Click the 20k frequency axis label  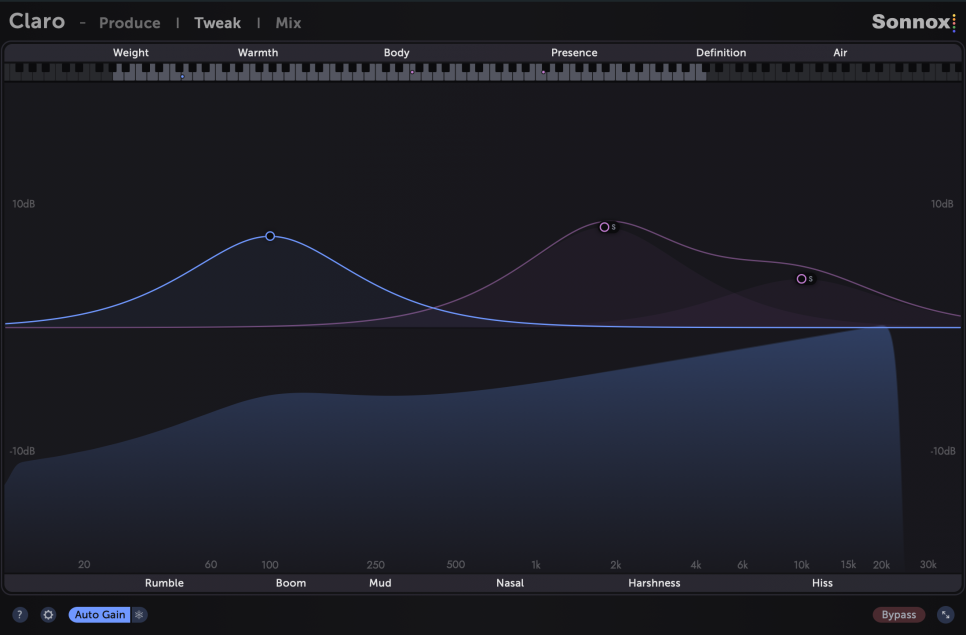tap(881, 564)
